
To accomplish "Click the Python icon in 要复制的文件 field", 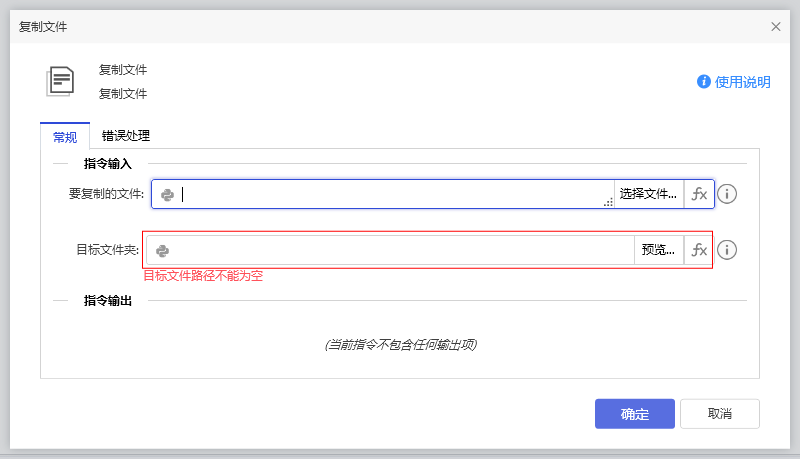I will pyautogui.click(x=168, y=195).
